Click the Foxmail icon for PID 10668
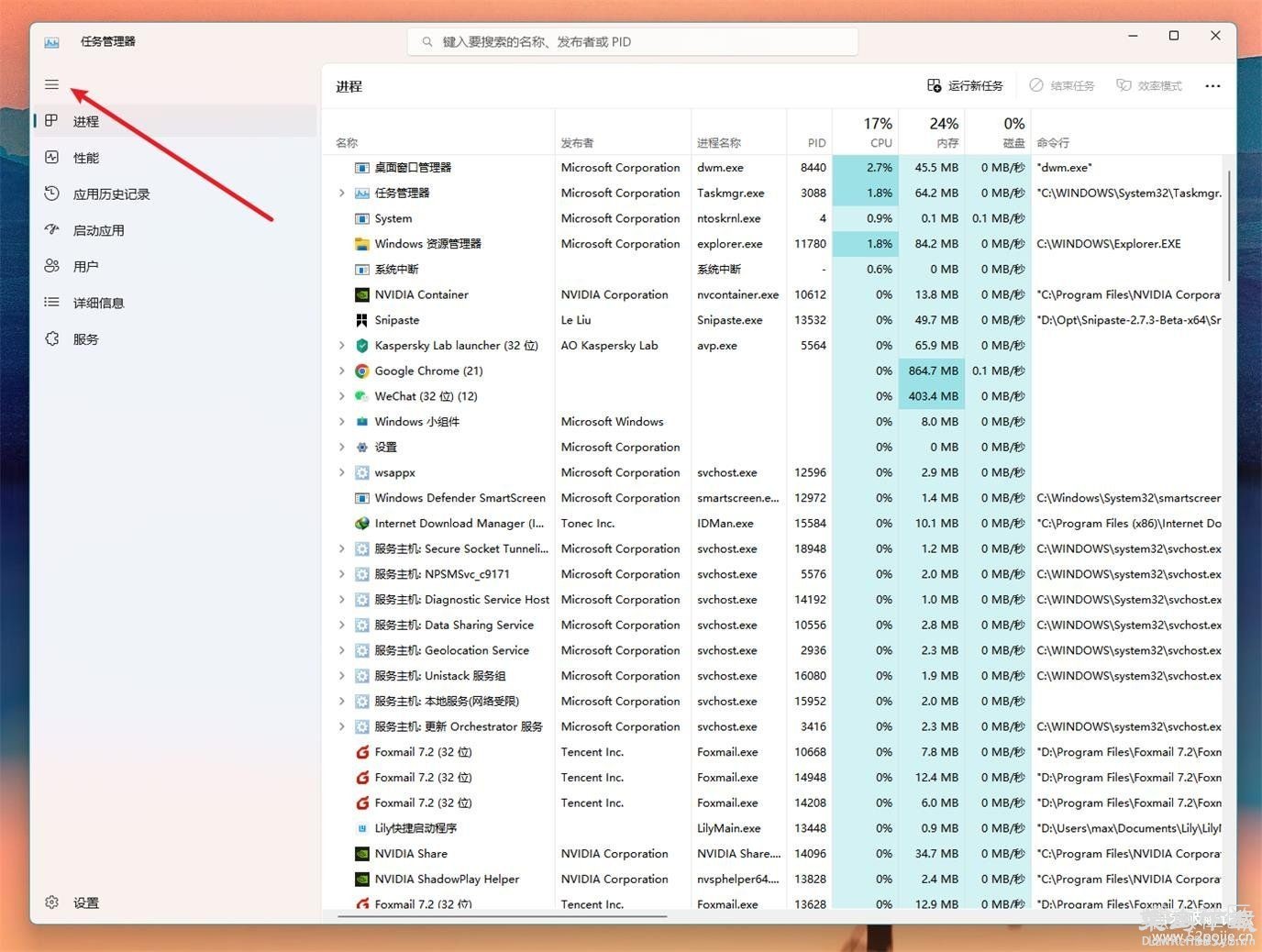 (361, 752)
